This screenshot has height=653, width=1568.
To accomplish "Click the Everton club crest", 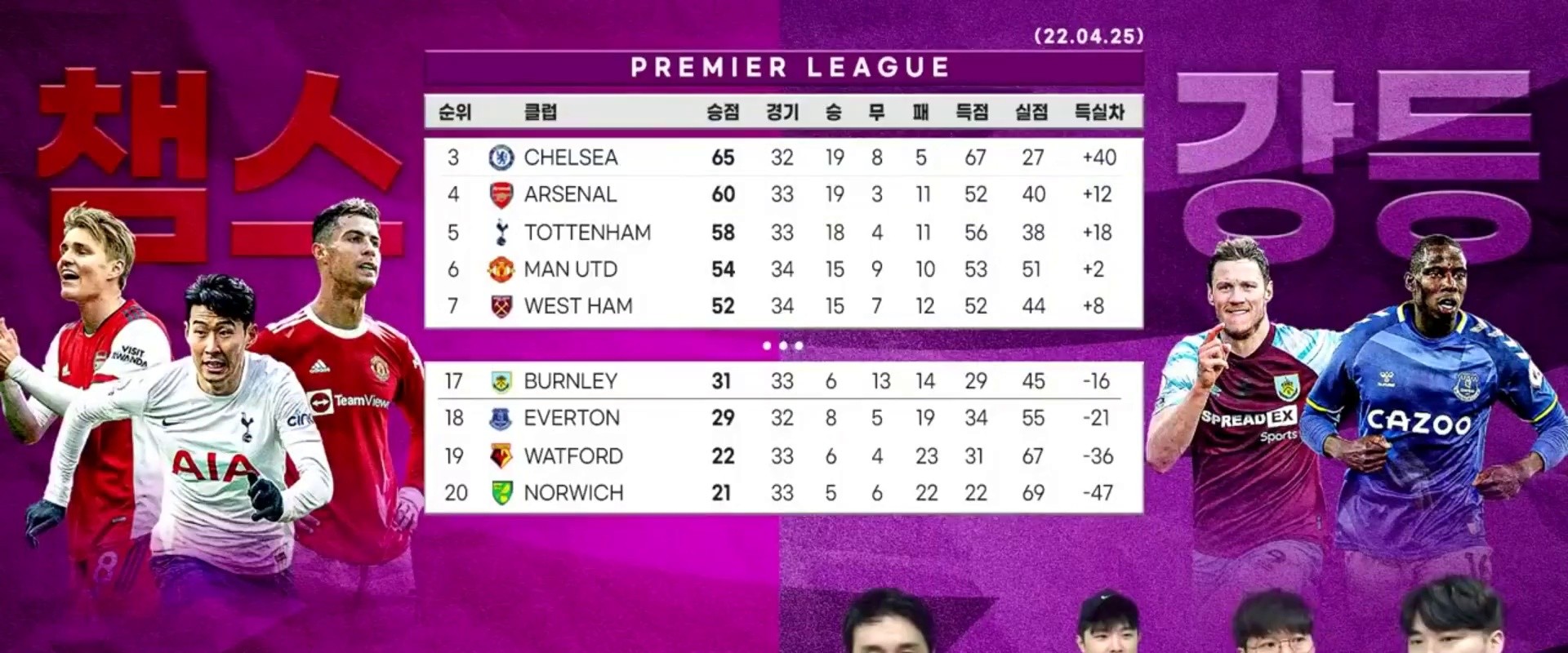I will pyautogui.click(x=501, y=419).
